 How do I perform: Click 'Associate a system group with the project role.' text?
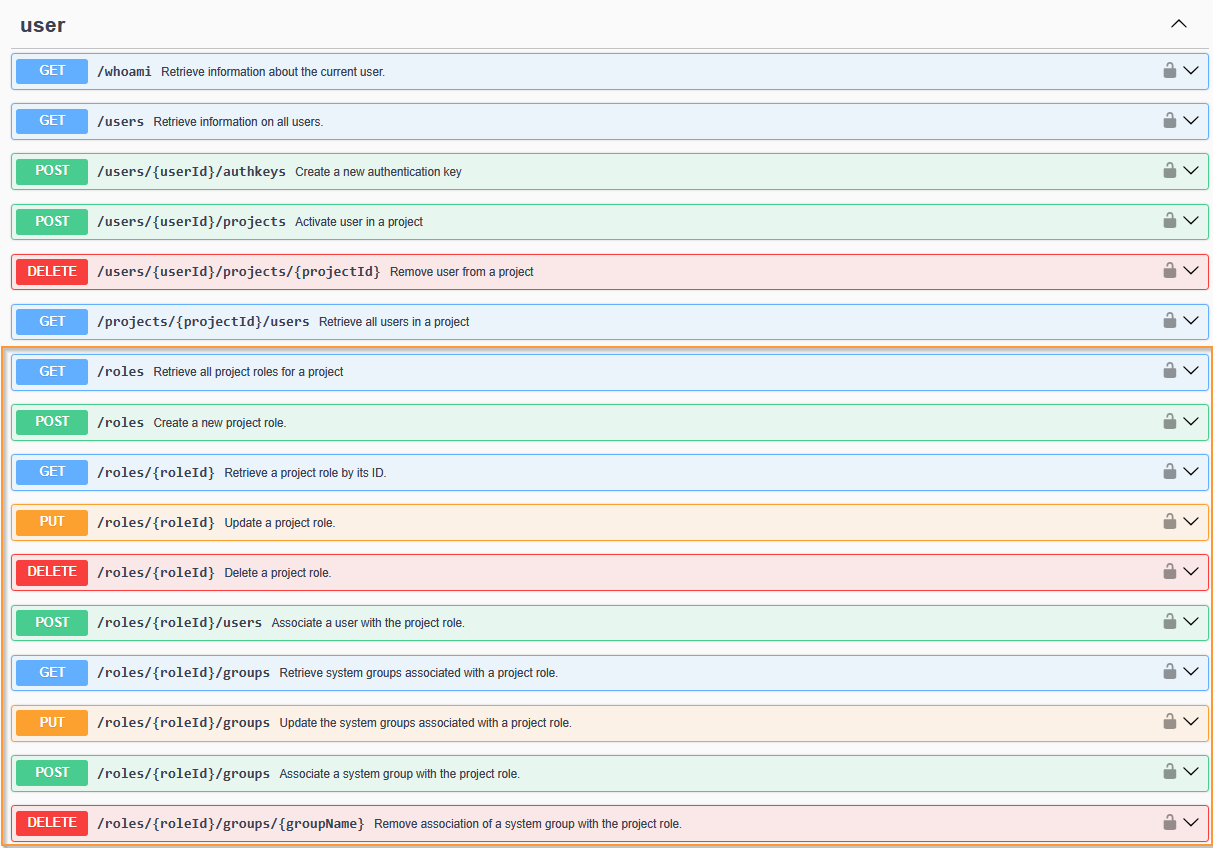point(399,774)
